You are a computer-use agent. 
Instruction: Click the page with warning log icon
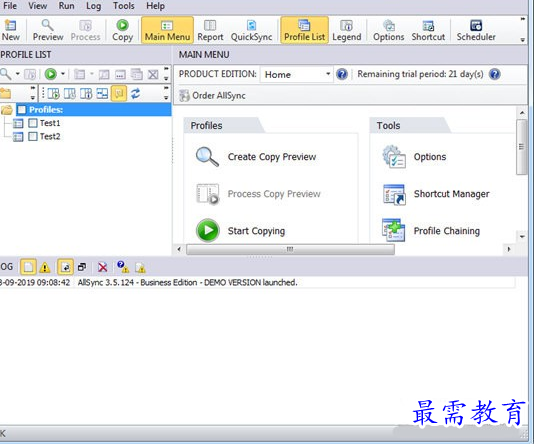coord(140,268)
